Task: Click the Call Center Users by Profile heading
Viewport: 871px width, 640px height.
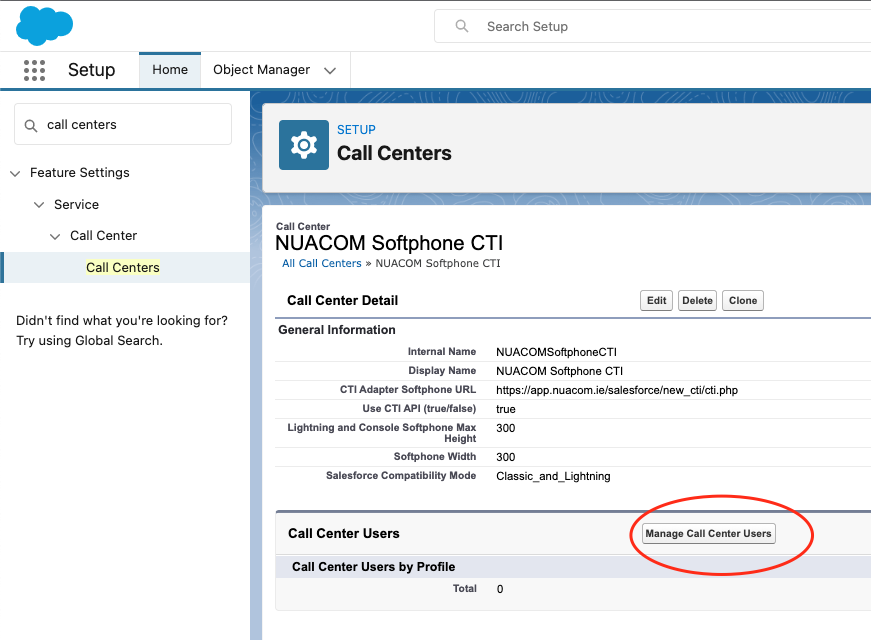Action: point(373,567)
